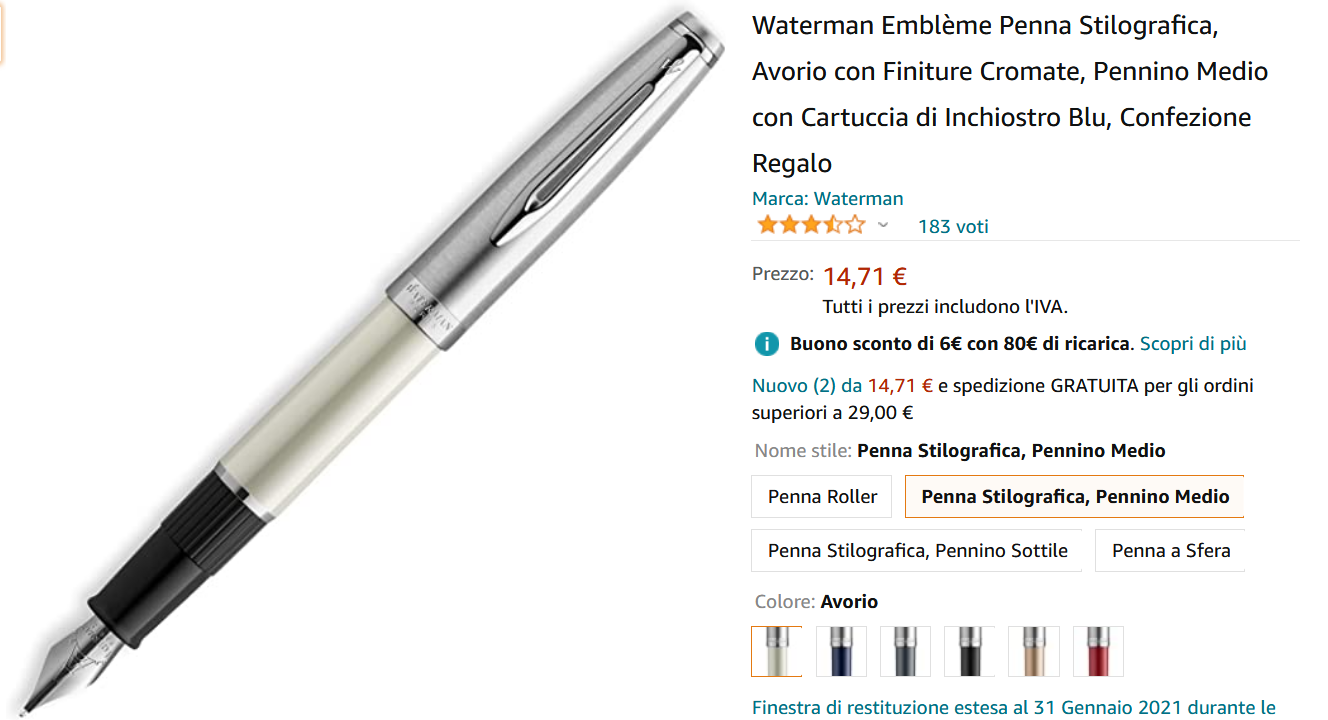The height and width of the screenshot is (720, 1328).
Task: Follow the Scopri di più link
Action: pos(1193,344)
